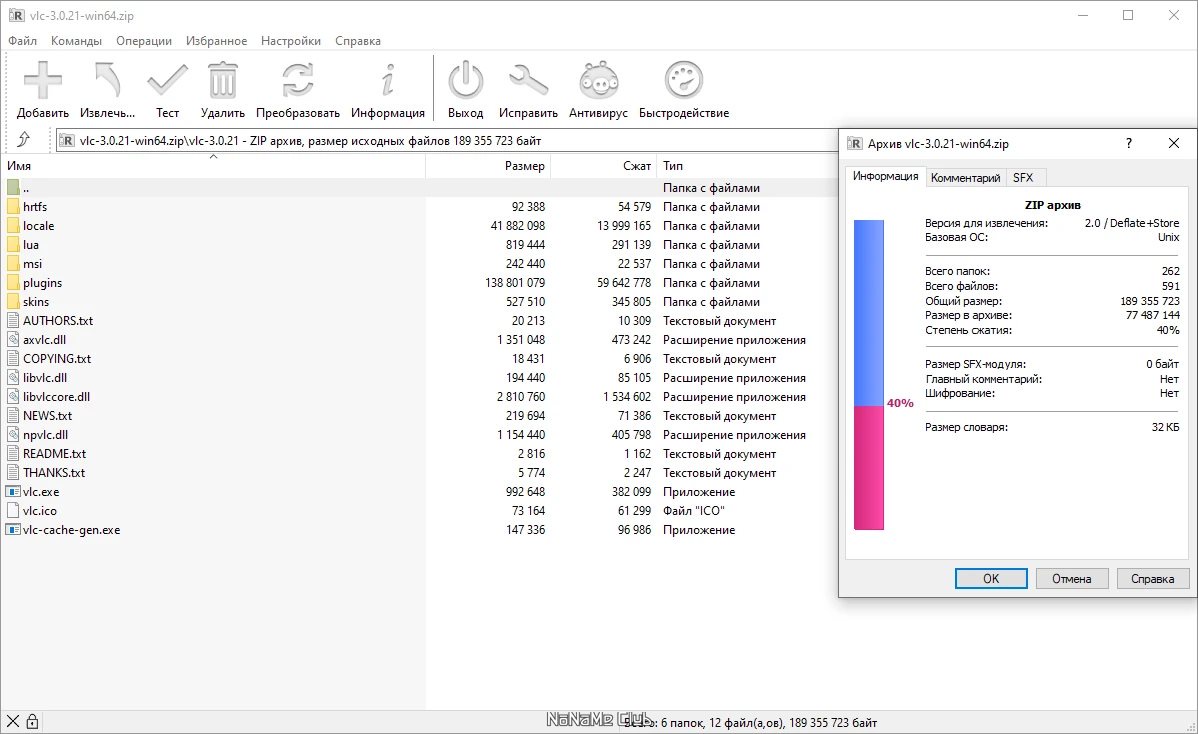Select the msi folder row
Image resolution: width=1198 pixels, height=734 pixels.
pyautogui.click(x=419, y=264)
